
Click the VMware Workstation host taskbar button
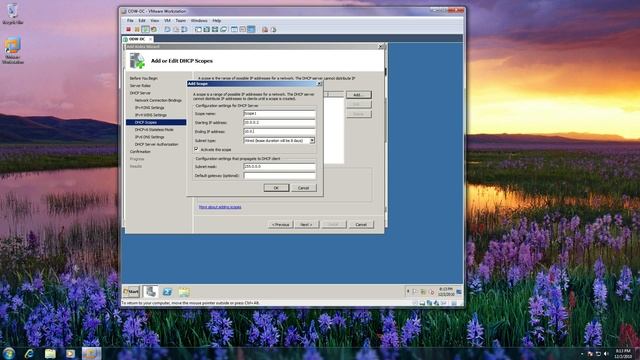pyautogui.click(x=91, y=353)
